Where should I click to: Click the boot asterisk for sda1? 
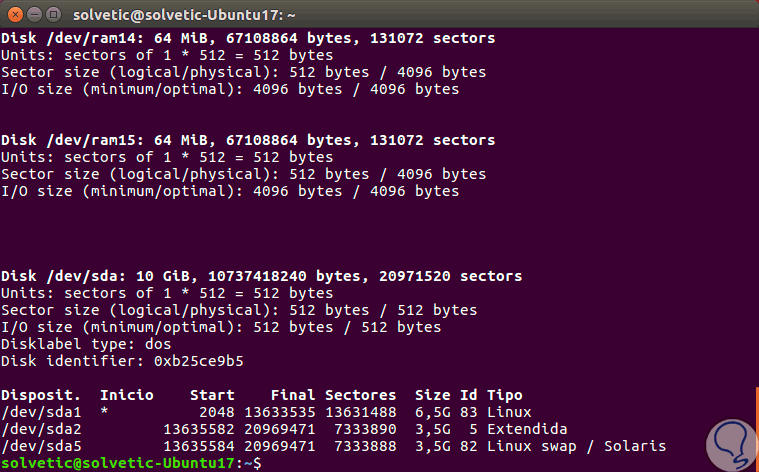[x=103, y=413]
